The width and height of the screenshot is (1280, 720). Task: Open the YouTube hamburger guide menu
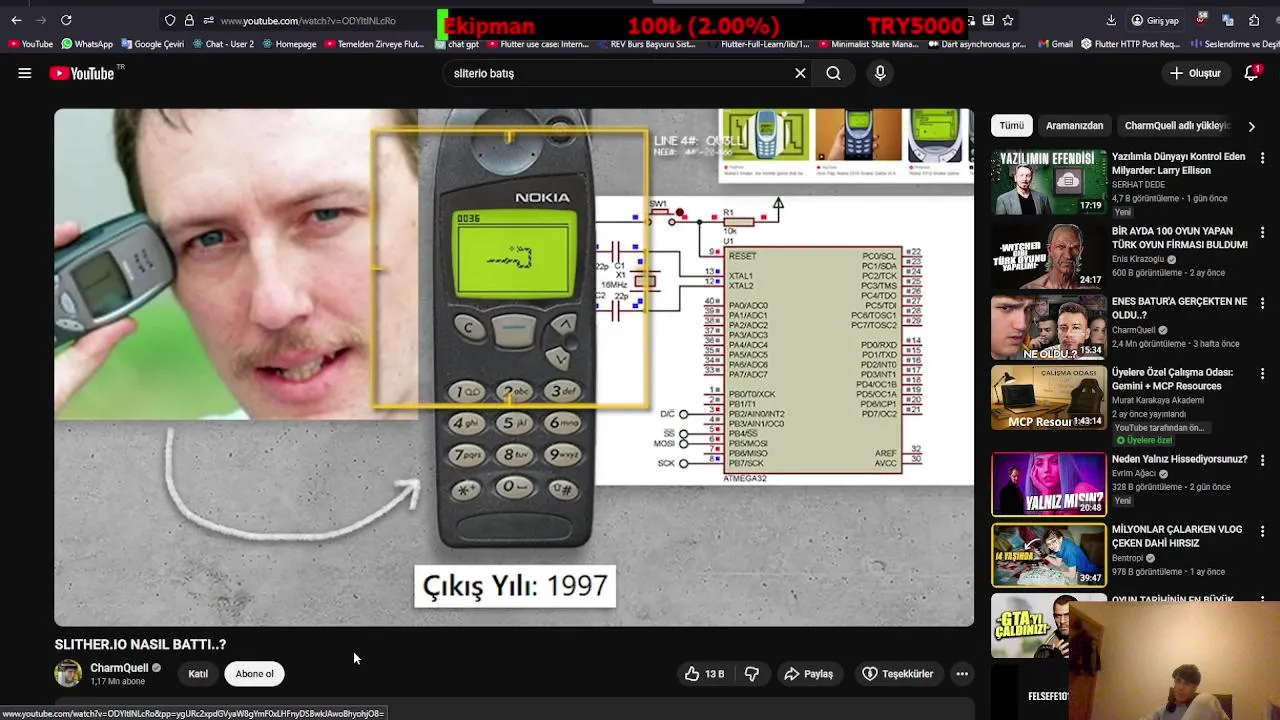25,73
